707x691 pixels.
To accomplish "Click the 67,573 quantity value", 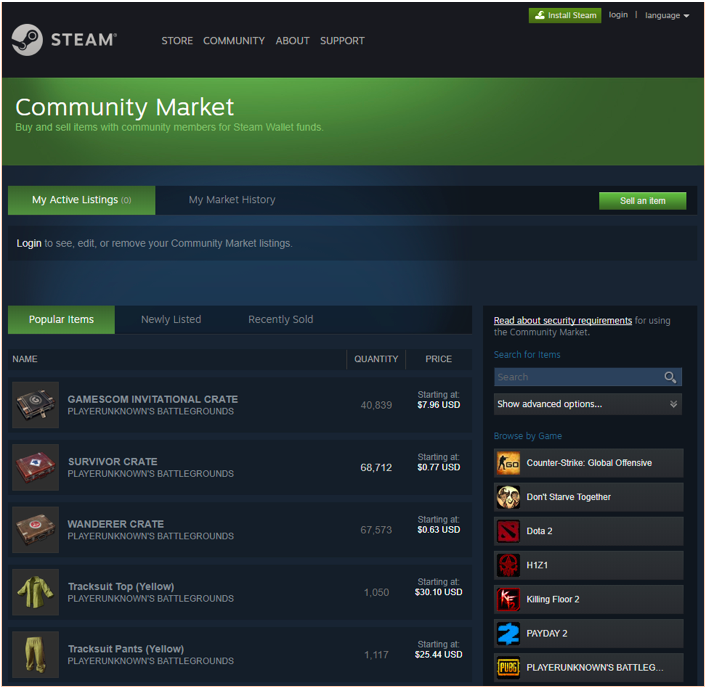I will pos(376,530).
